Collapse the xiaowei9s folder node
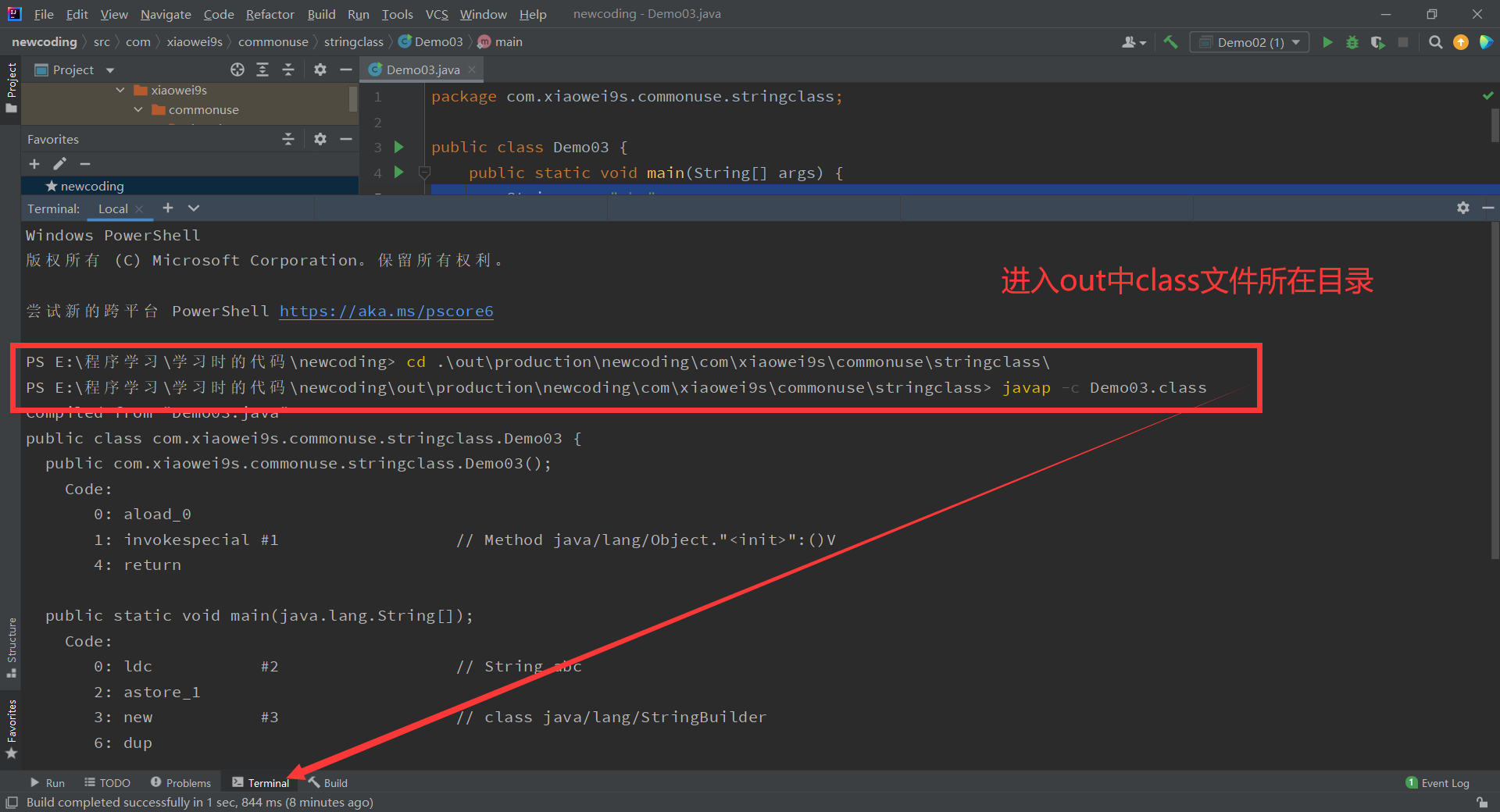The height and width of the screenshot is (812, 1500). 120,91
